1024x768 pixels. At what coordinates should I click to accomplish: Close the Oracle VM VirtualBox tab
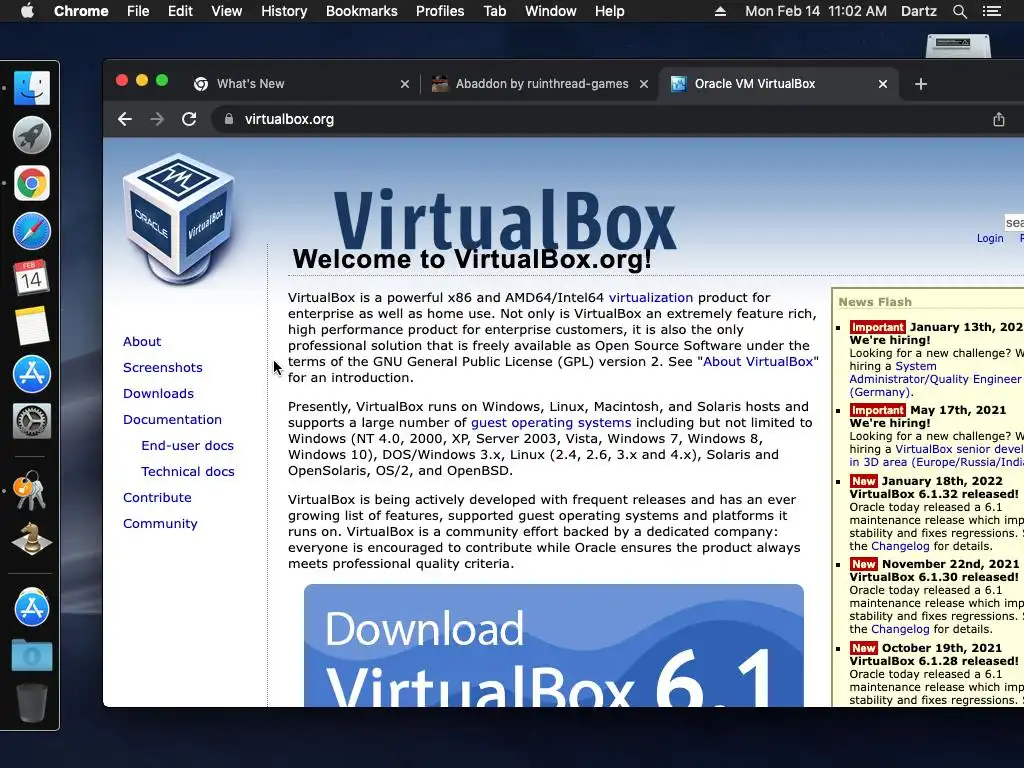883,84
